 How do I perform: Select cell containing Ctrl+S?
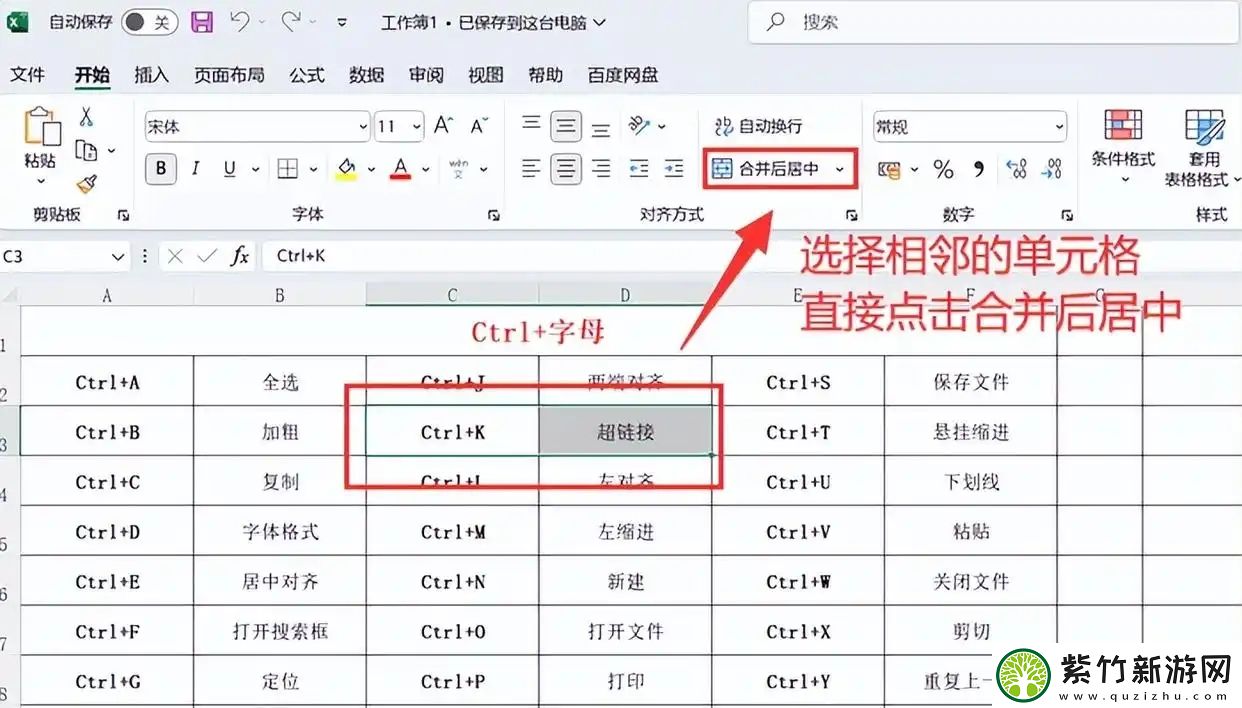pyautogui.click(x=798, y=382)
